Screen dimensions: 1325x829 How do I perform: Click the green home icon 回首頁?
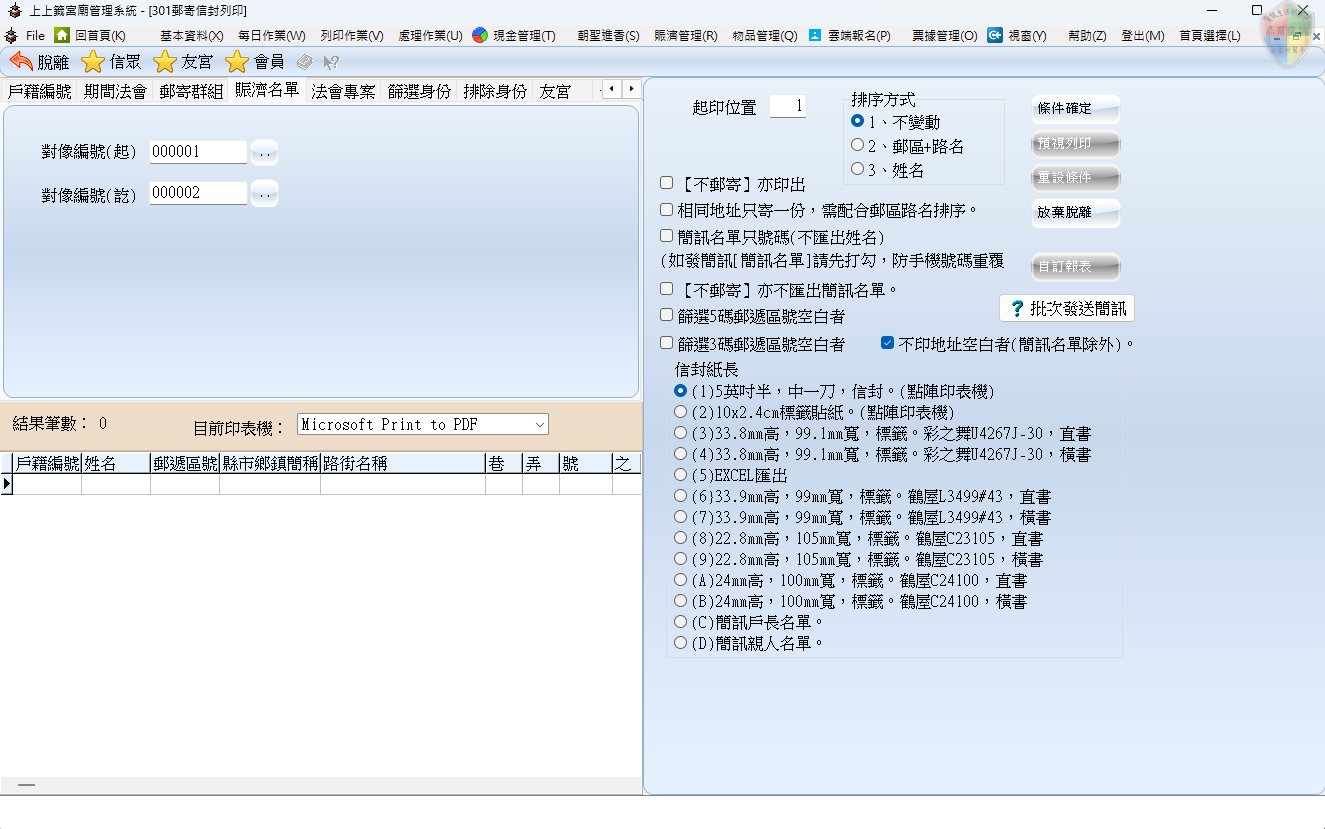62,35
